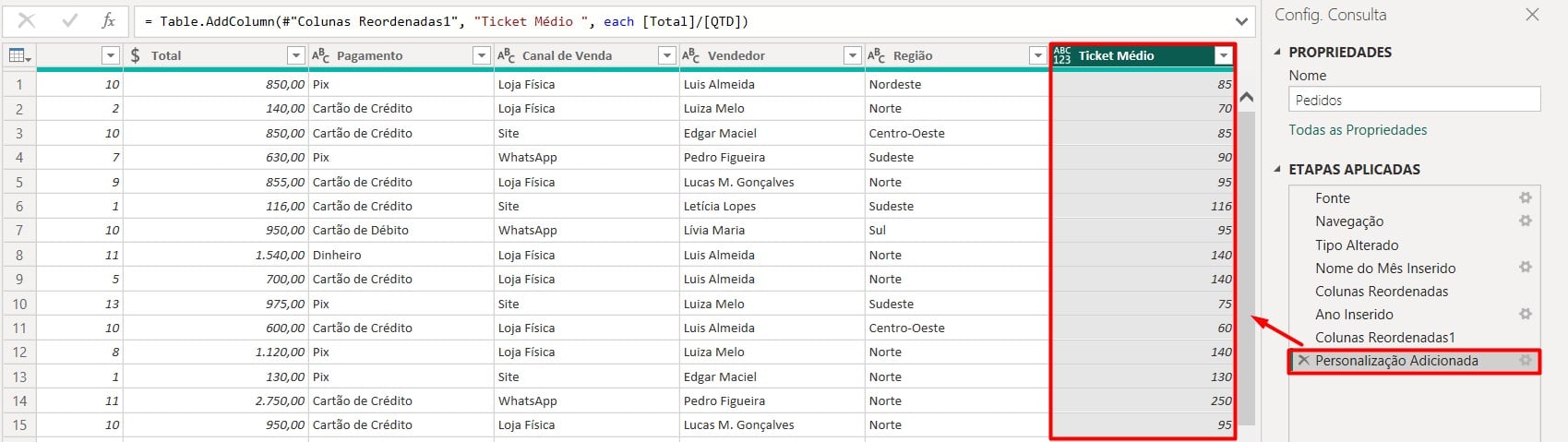1568x442 pixels.
Task: Open gear settings for Personalização Adicionada
Action: 1526,360
